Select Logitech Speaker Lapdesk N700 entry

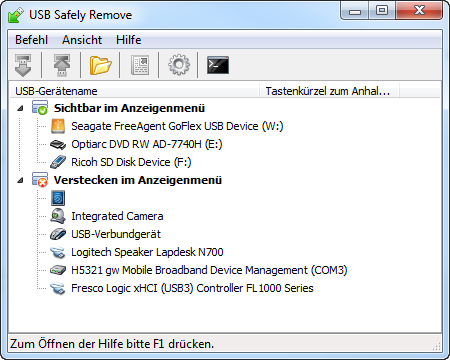pyautogui.click(x=147, y=252)
